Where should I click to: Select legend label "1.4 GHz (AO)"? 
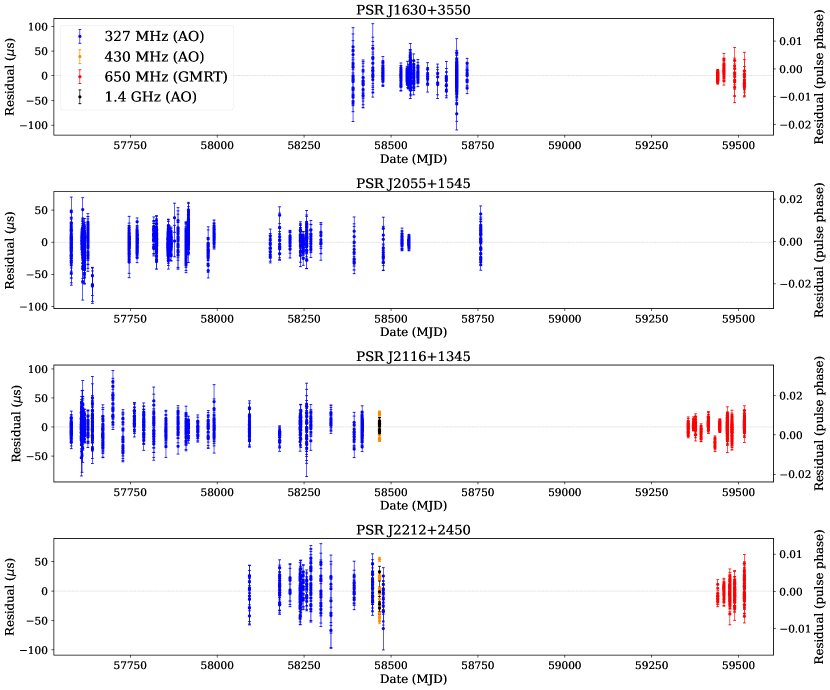150,97
